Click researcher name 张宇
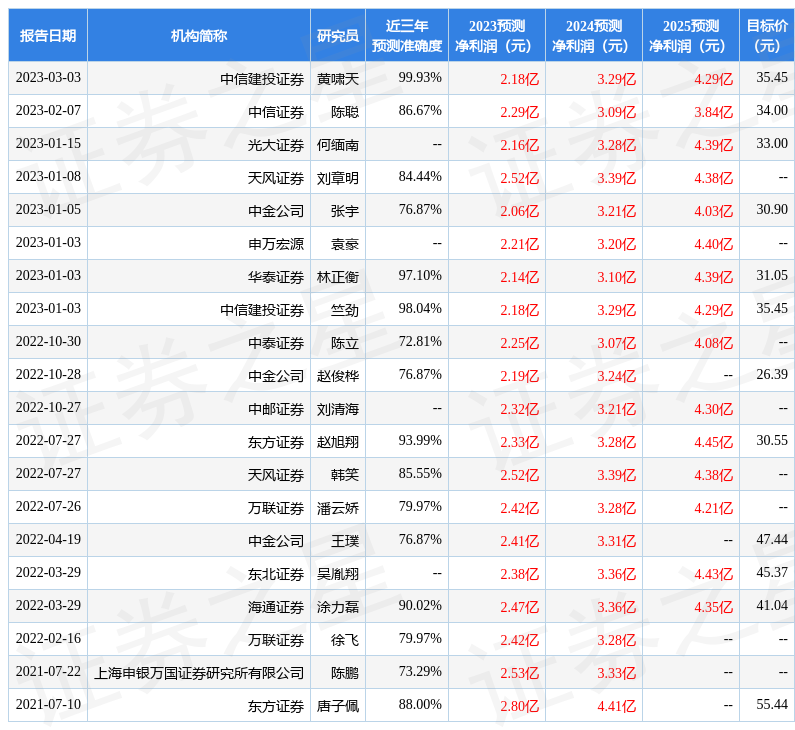 [x=345, y=211]
